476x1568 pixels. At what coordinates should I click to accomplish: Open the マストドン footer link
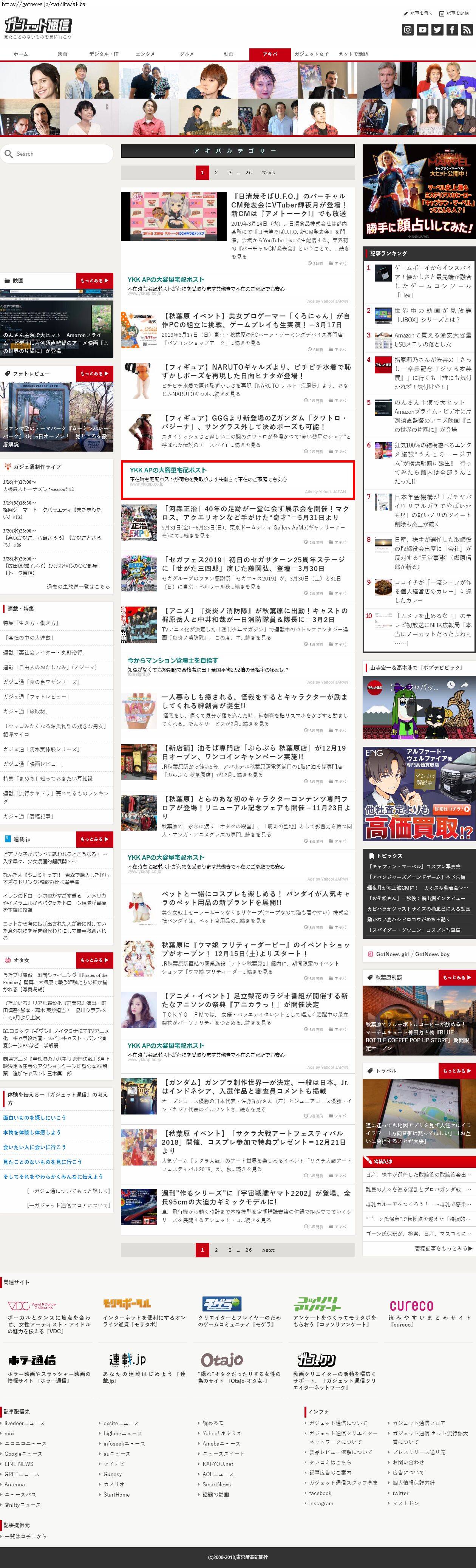405,1503
